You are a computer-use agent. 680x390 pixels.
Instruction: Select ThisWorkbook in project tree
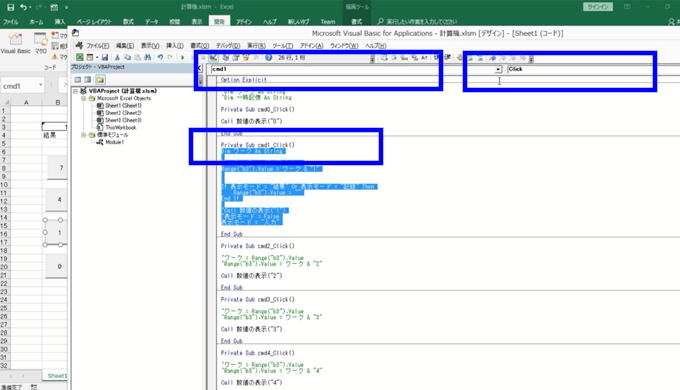[x=121, y=128]
